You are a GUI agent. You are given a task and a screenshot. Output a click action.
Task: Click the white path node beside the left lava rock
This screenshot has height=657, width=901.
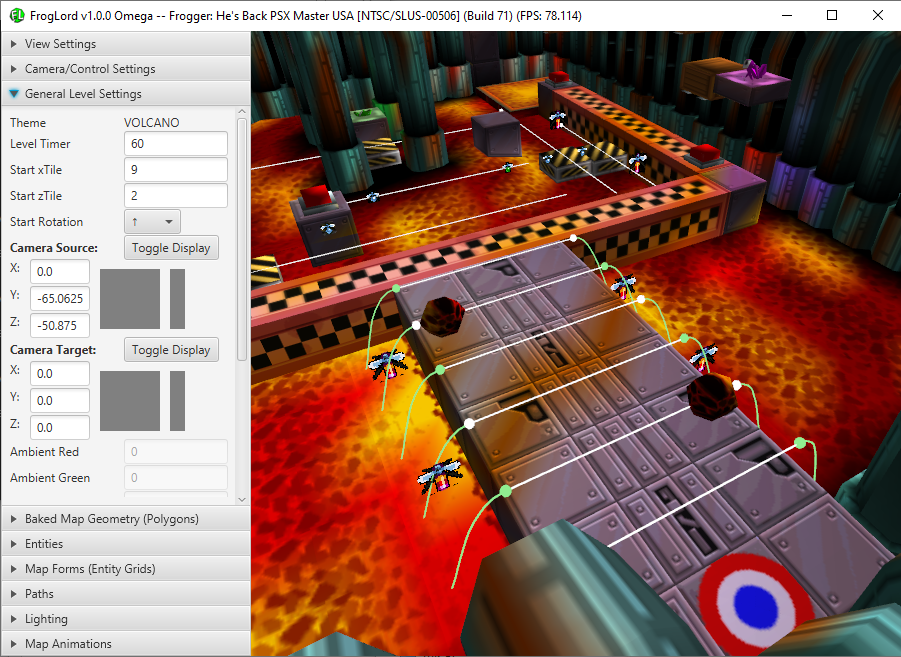coord(416,325)
